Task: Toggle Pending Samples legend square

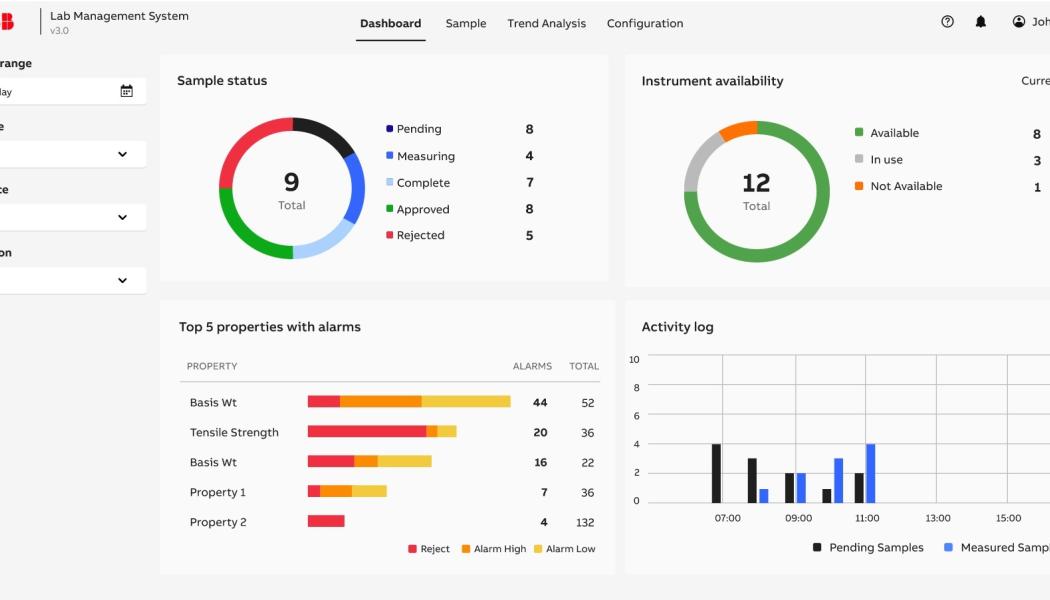Action: click(817, 547)
